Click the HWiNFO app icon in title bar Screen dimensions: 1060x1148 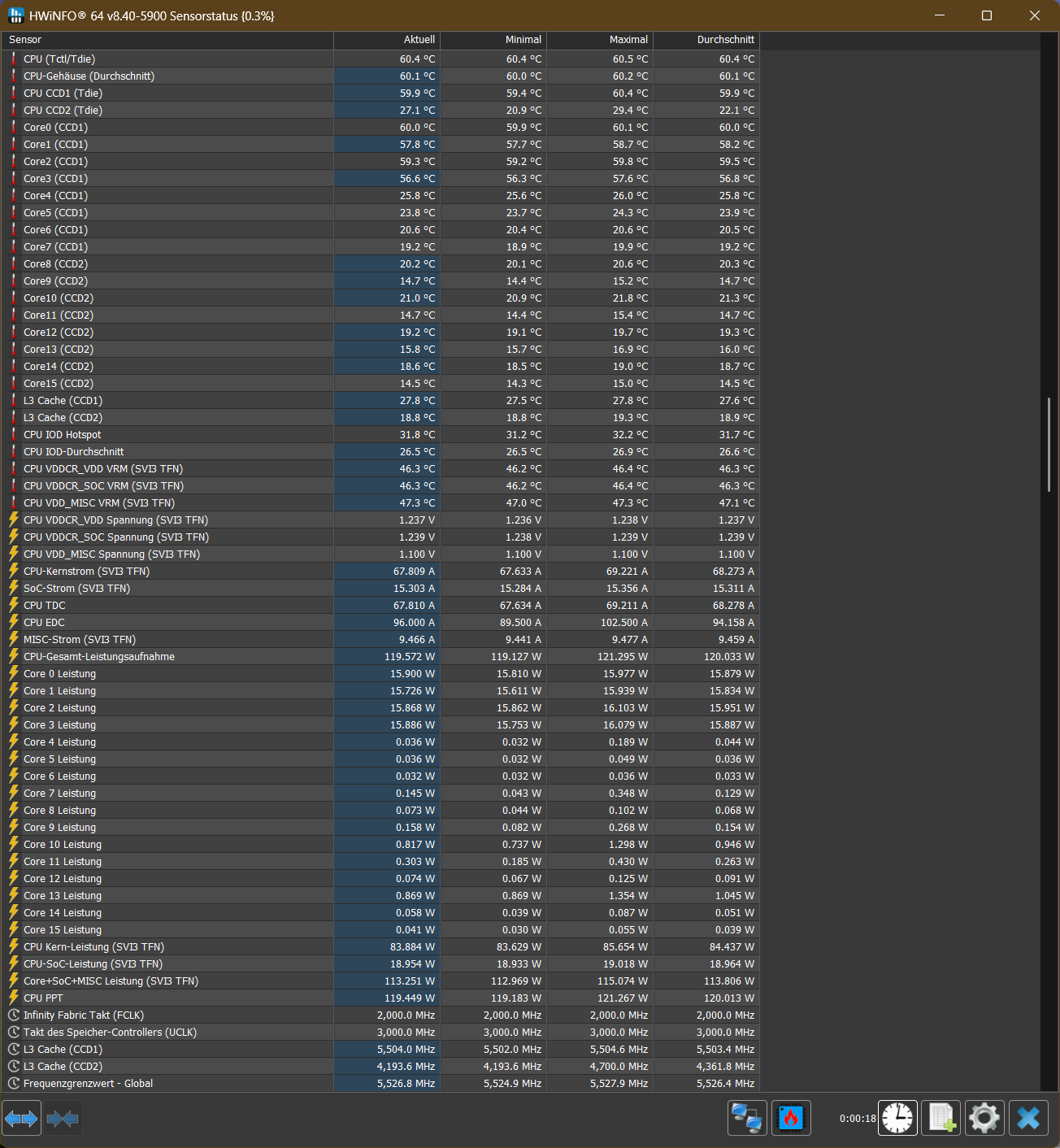15,15
